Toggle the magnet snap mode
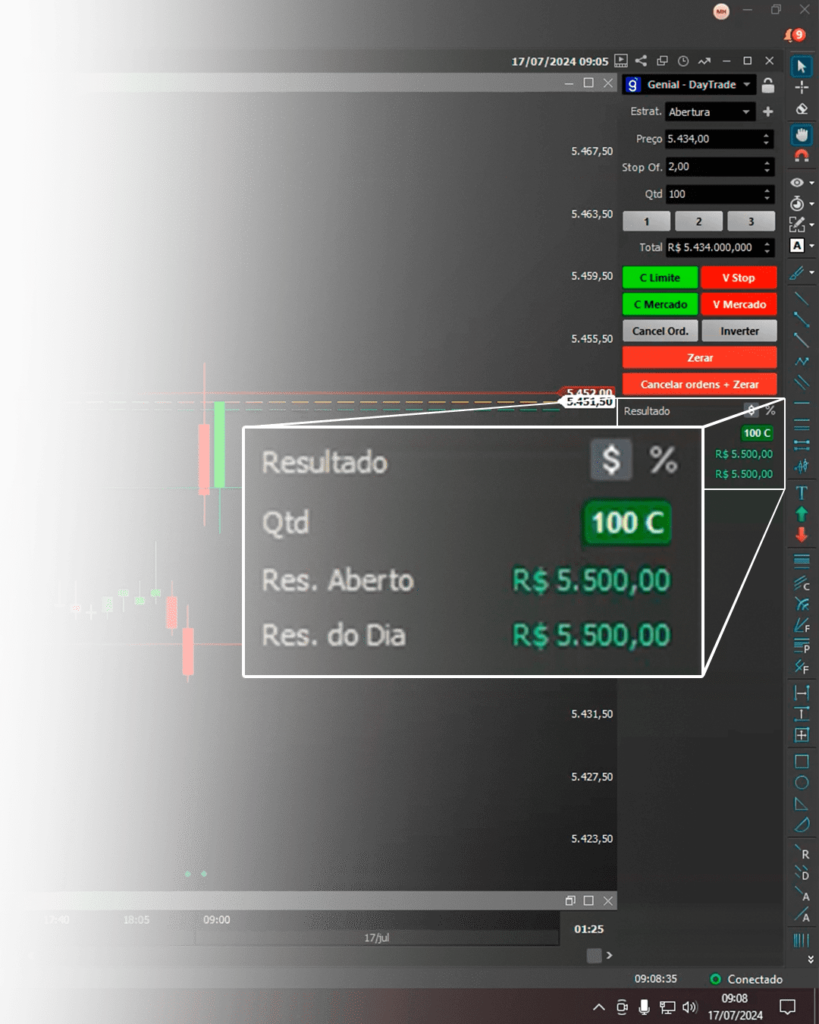Screen dimensions: 819x1024 (x=801, y=155)
